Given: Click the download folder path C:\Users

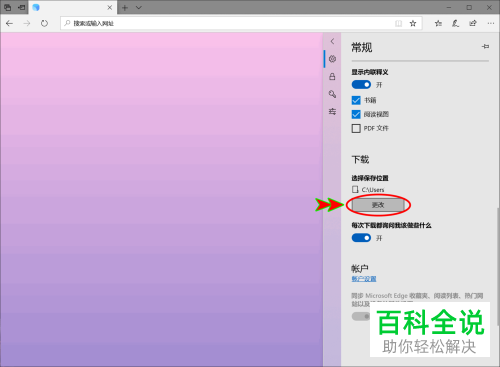Looking at the screenshot, I should [373, 190].
